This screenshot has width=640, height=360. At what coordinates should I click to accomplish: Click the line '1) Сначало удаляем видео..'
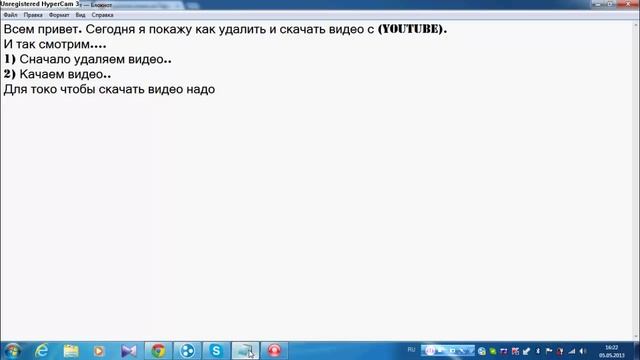(87, 59)
